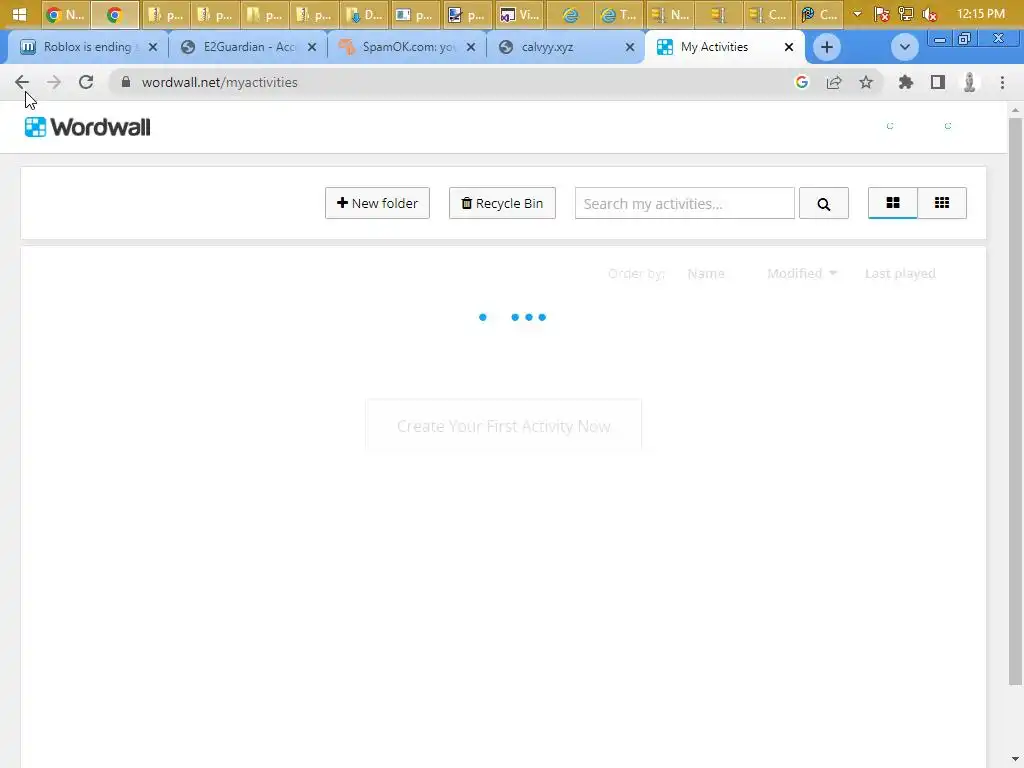Screen dimensions: 1024x768
Task: Open the Chrome profile avatar
Action: point(970,82)
